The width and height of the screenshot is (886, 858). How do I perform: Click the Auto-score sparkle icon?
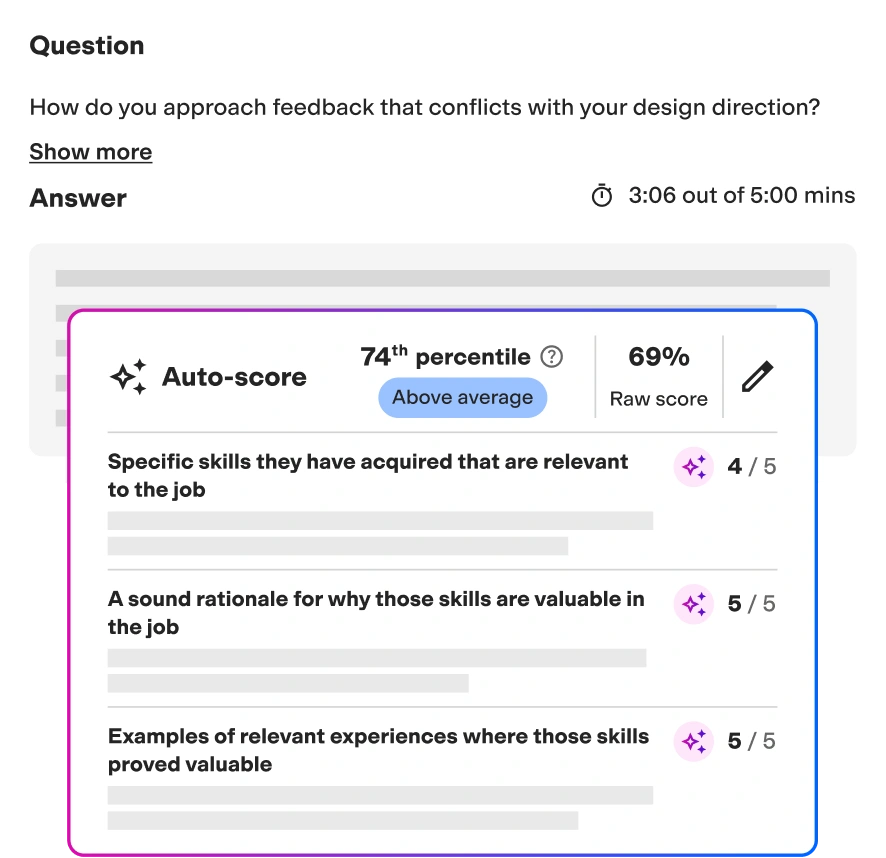pyautogui.click(x=128, y=376)
